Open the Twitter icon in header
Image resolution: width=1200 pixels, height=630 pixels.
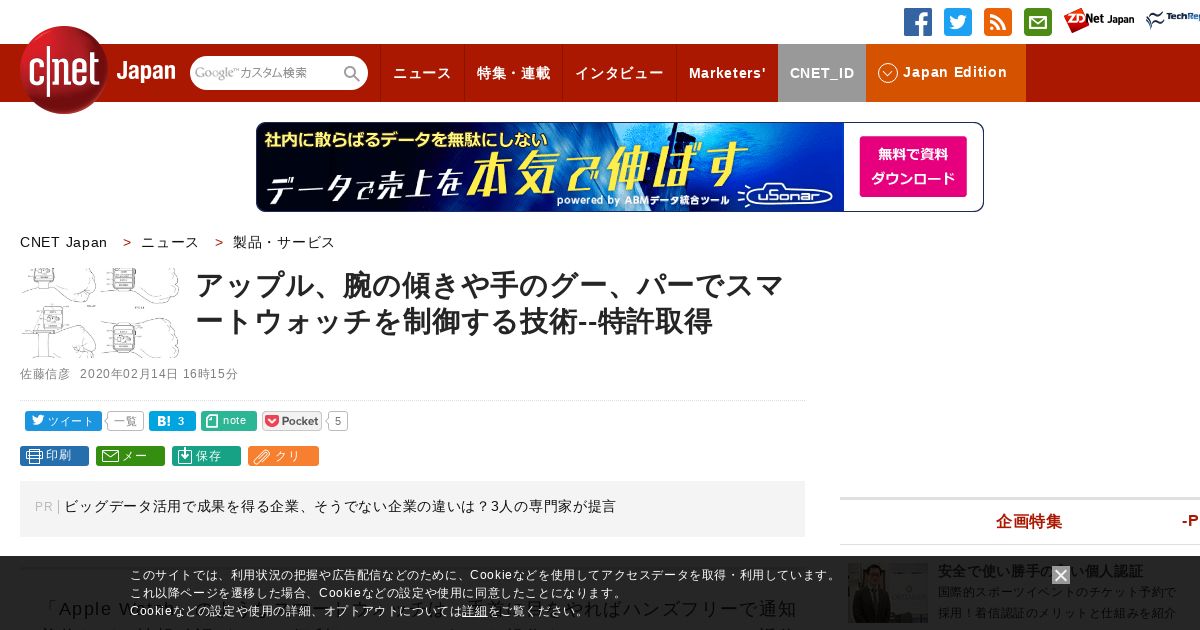(958, 22)
